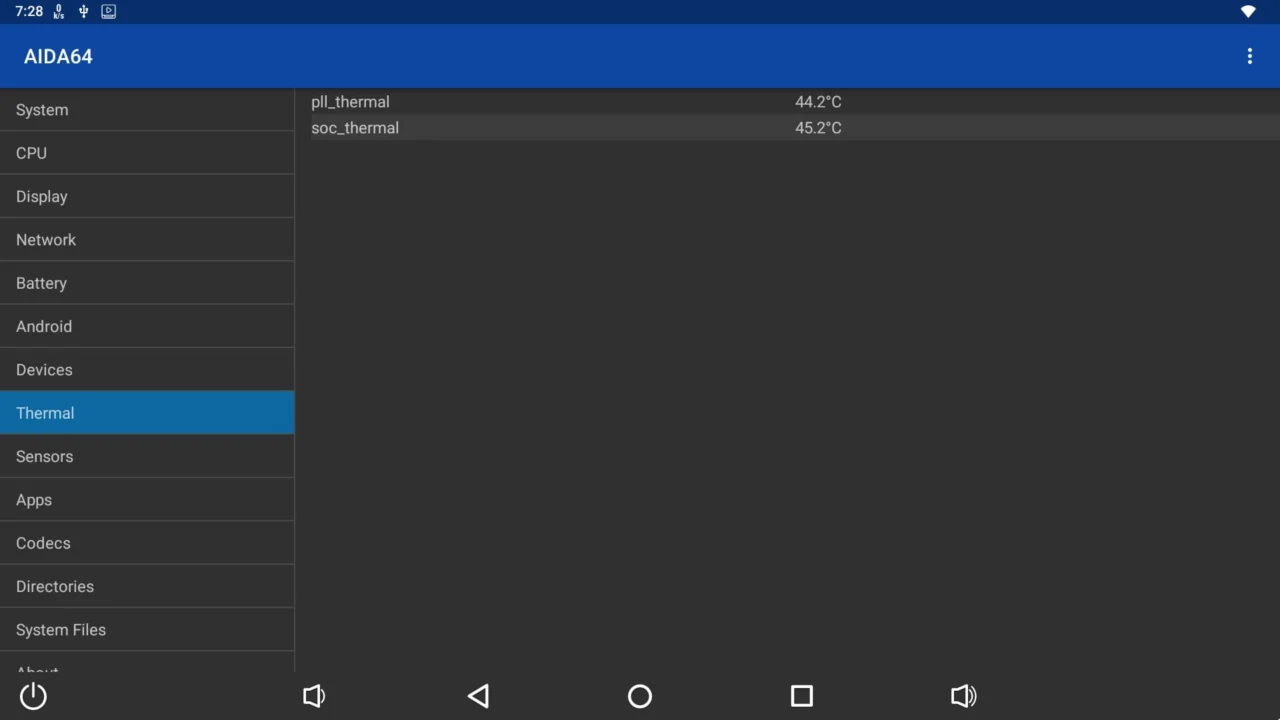Screen dimensions: 1280x720
Task: View the installed Apps list
Action: click(x=147, y=500)
